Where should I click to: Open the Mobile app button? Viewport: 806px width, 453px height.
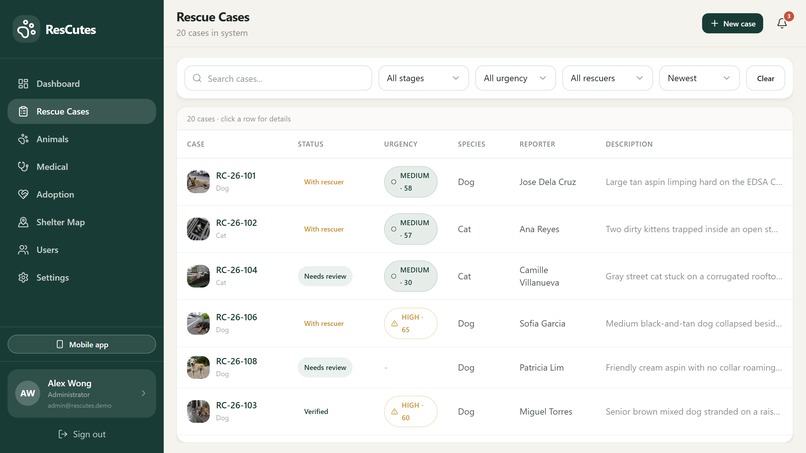82,345
